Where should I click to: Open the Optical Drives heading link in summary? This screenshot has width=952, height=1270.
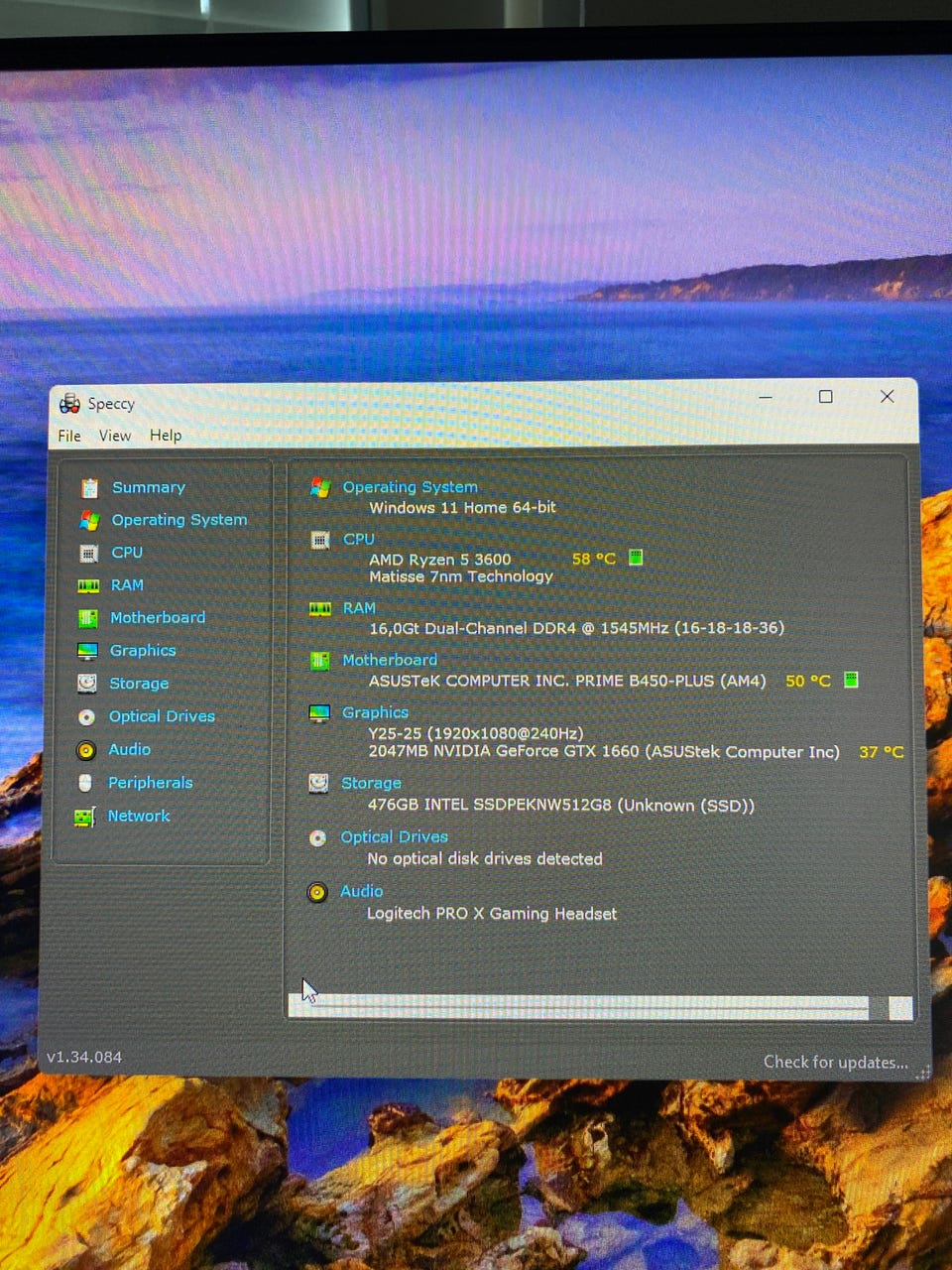point(394,837)
